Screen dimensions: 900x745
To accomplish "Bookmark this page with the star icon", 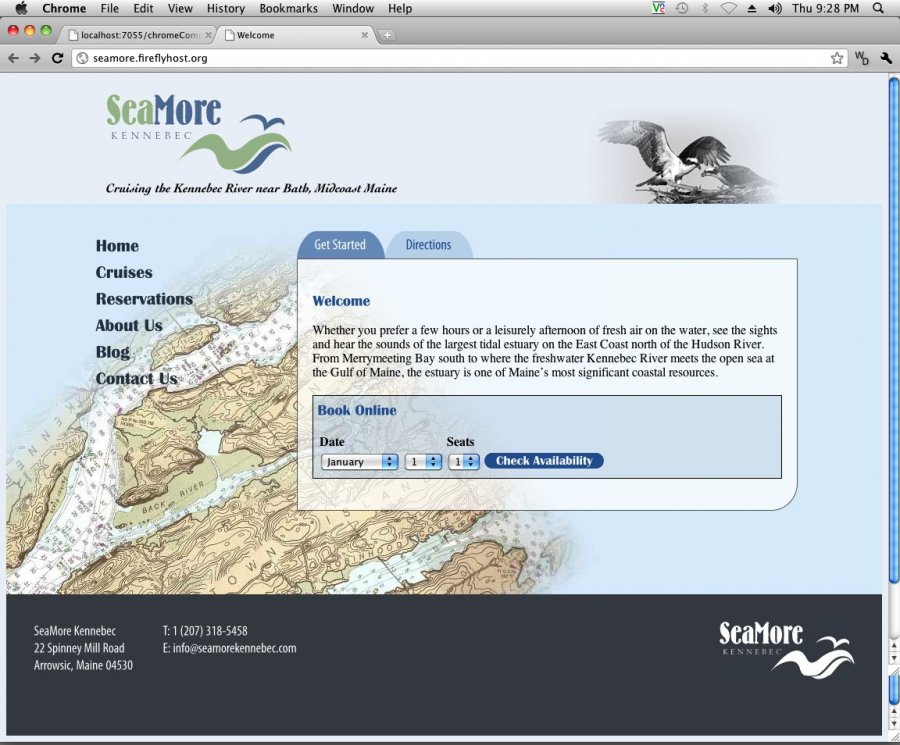I will click(x=837, y=58).
